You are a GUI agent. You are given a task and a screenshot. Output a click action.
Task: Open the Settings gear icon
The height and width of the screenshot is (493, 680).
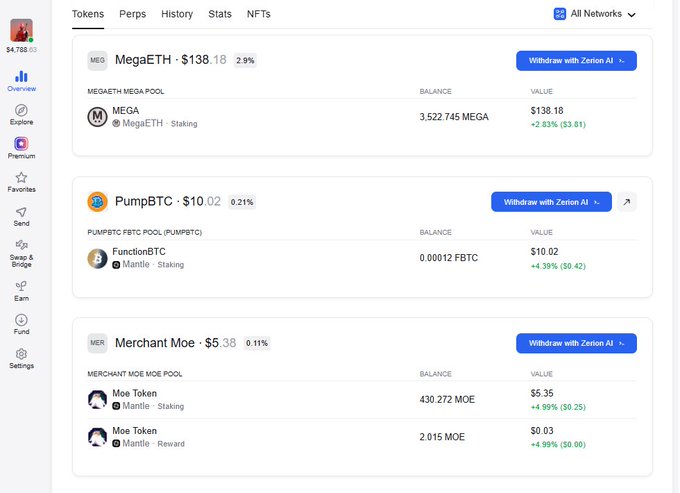pos(21,354)
